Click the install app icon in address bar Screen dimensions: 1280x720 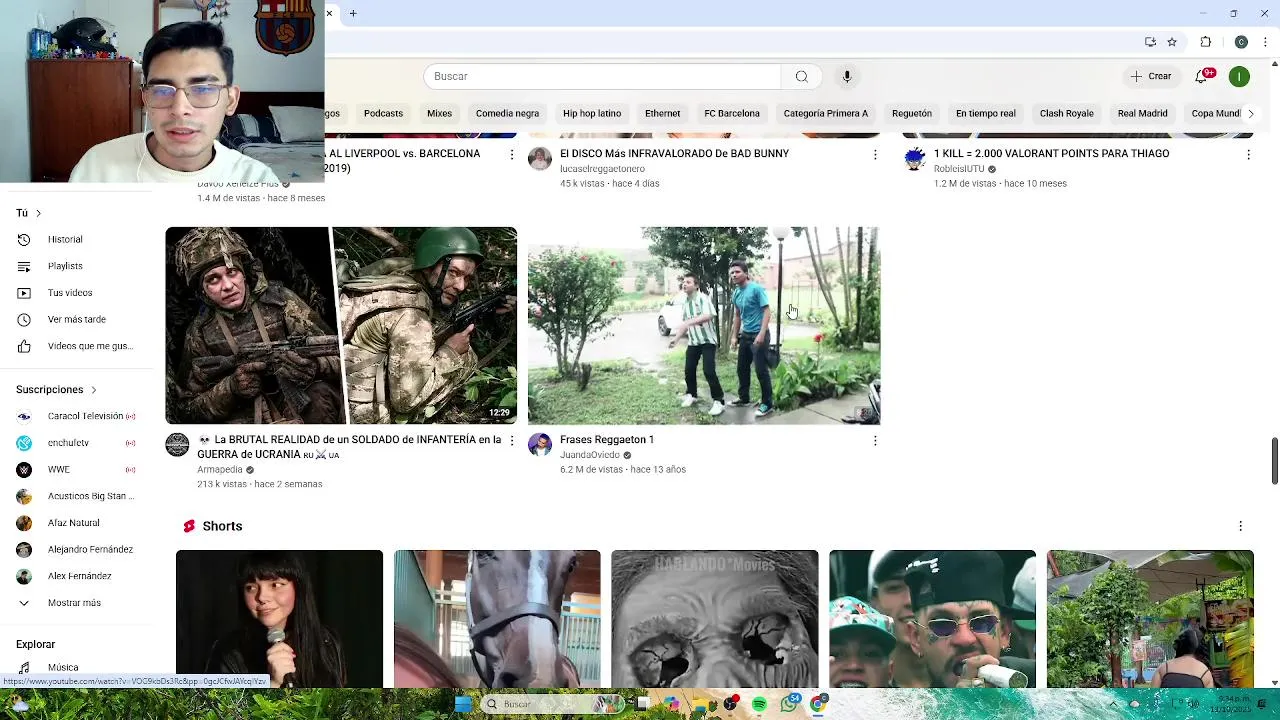1150,42
